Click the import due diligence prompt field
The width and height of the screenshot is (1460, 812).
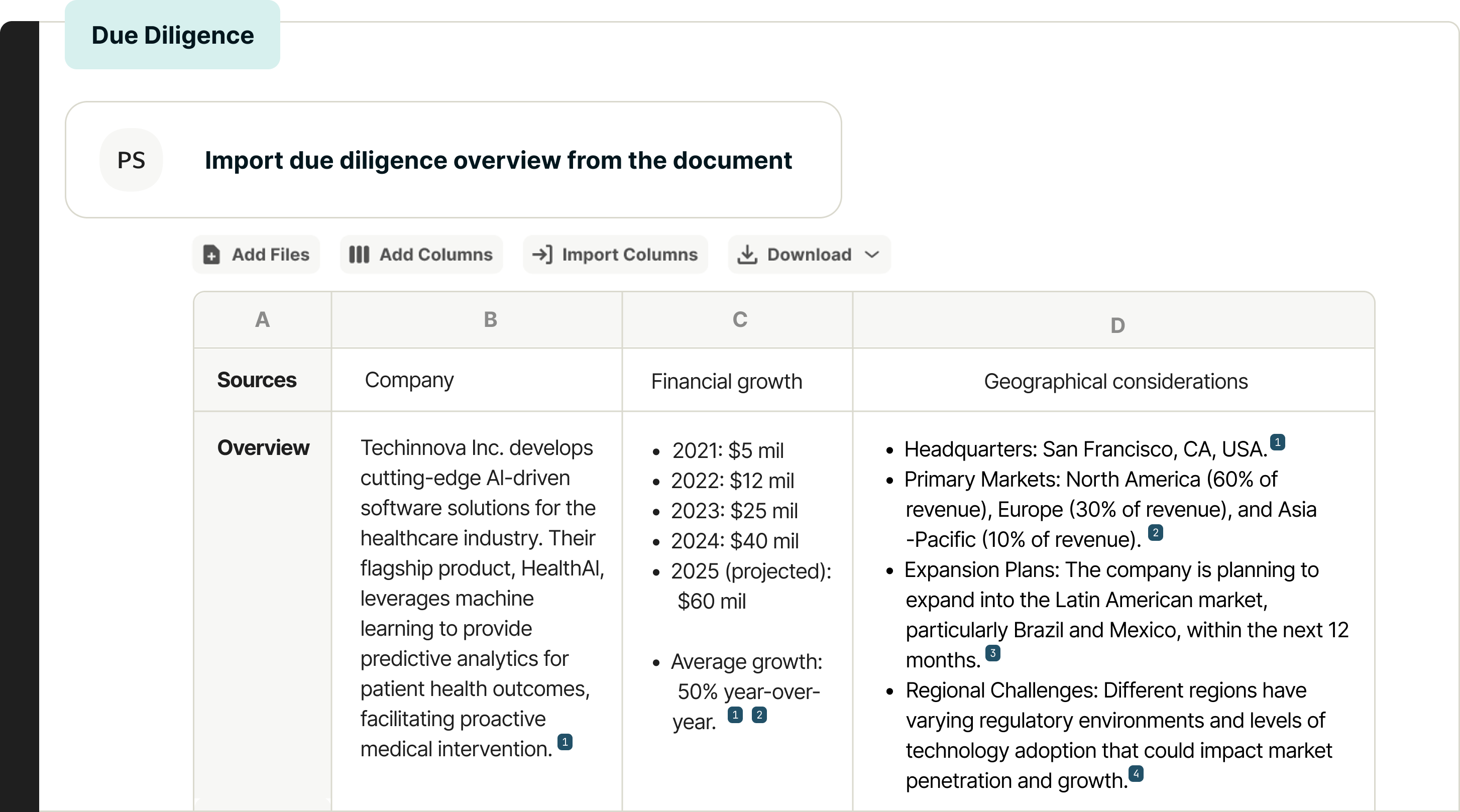[x=498, y=160]
